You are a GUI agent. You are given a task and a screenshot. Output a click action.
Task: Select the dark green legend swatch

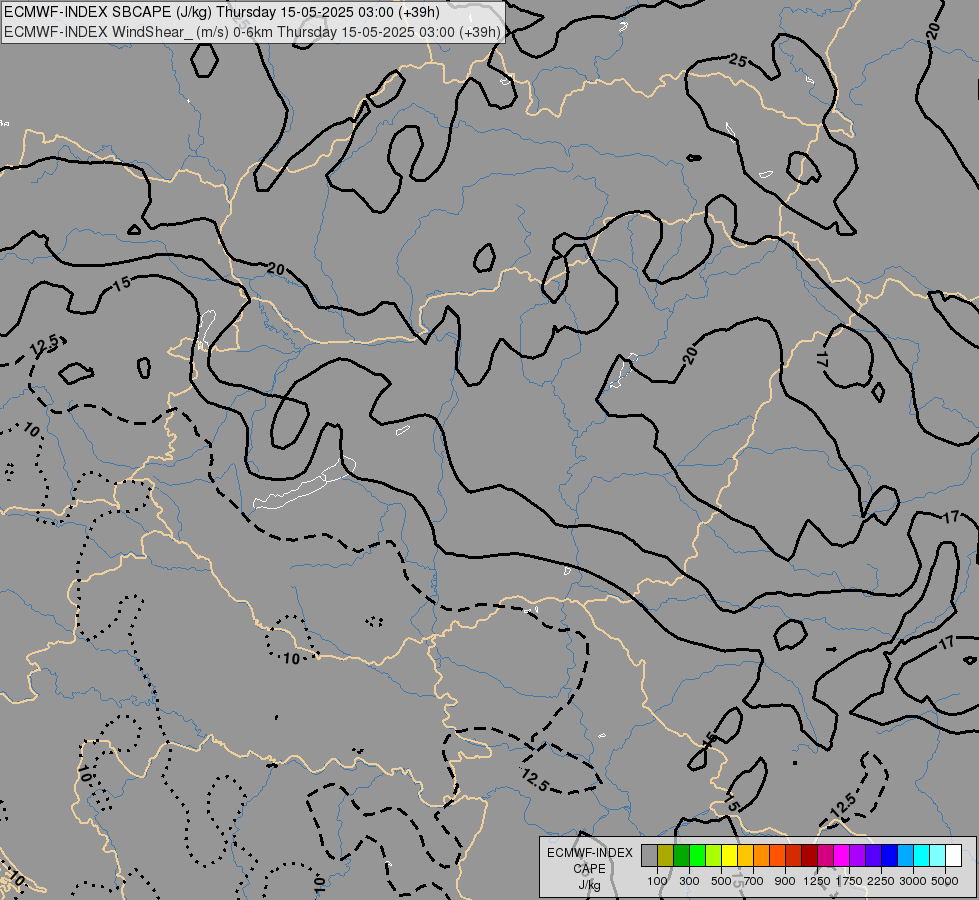point(681,855)
